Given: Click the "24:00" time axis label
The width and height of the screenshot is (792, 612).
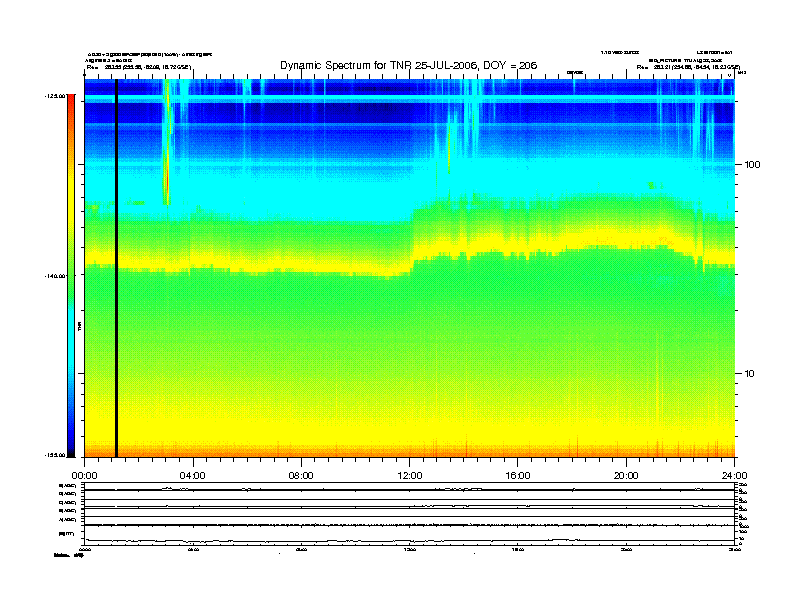Looking at the screenshot, I should [734, 476].
